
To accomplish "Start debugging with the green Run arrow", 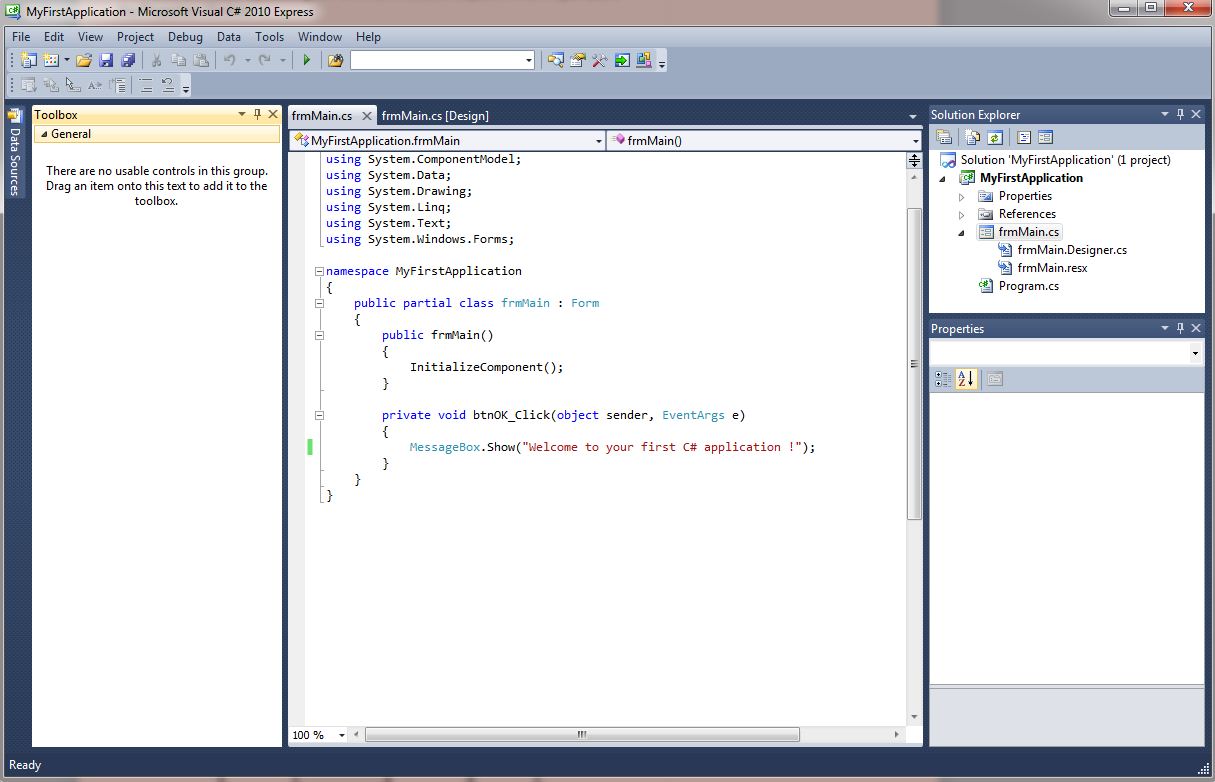I will 307,60.
